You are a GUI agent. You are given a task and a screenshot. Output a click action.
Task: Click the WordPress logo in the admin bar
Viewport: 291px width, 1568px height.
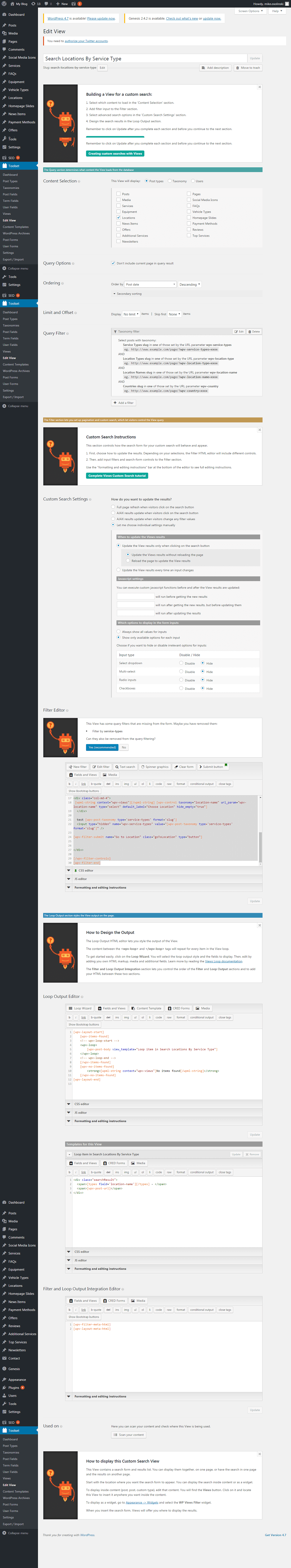4,4
